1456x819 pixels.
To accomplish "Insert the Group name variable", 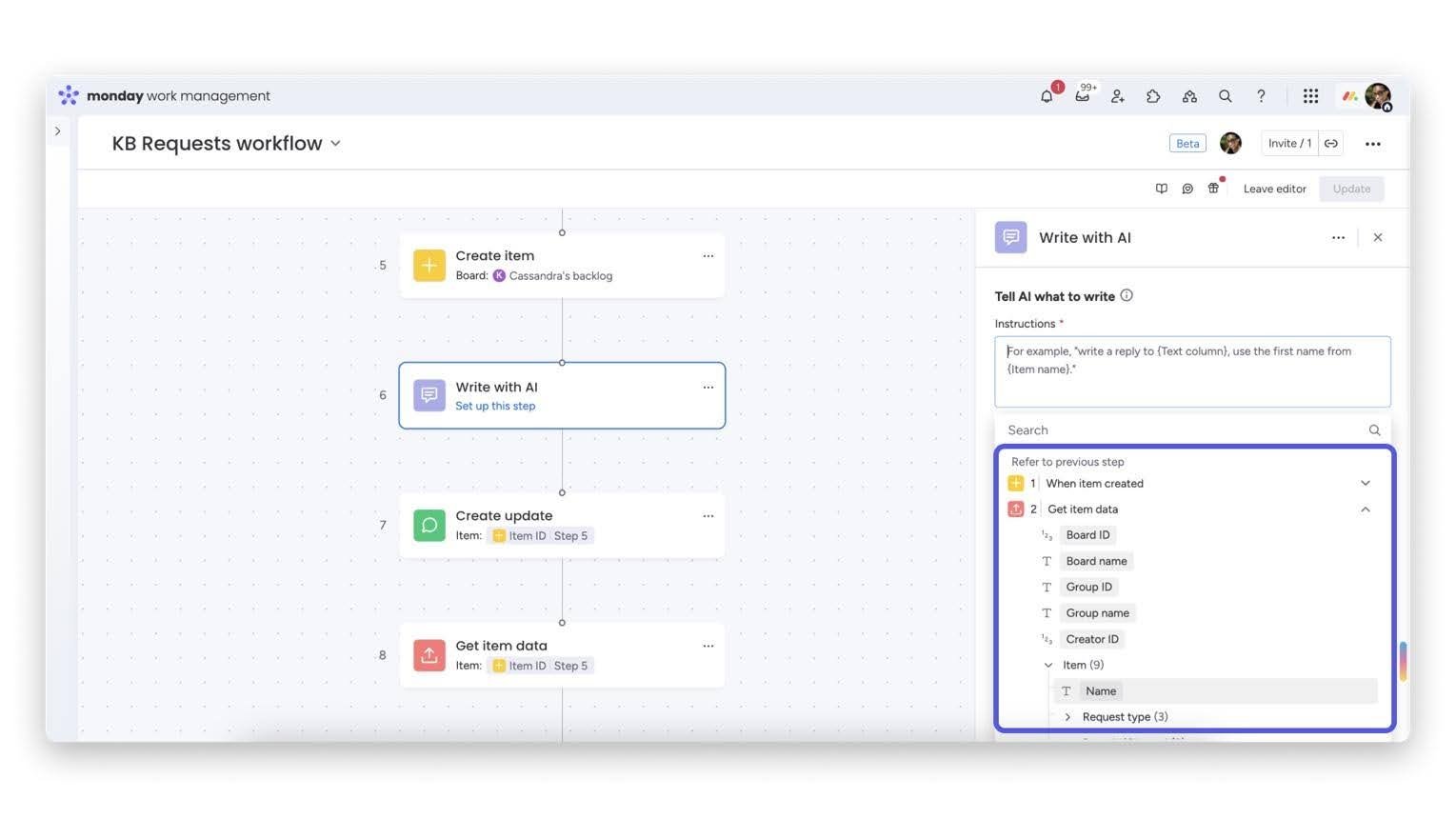I will click(1097, 613).
